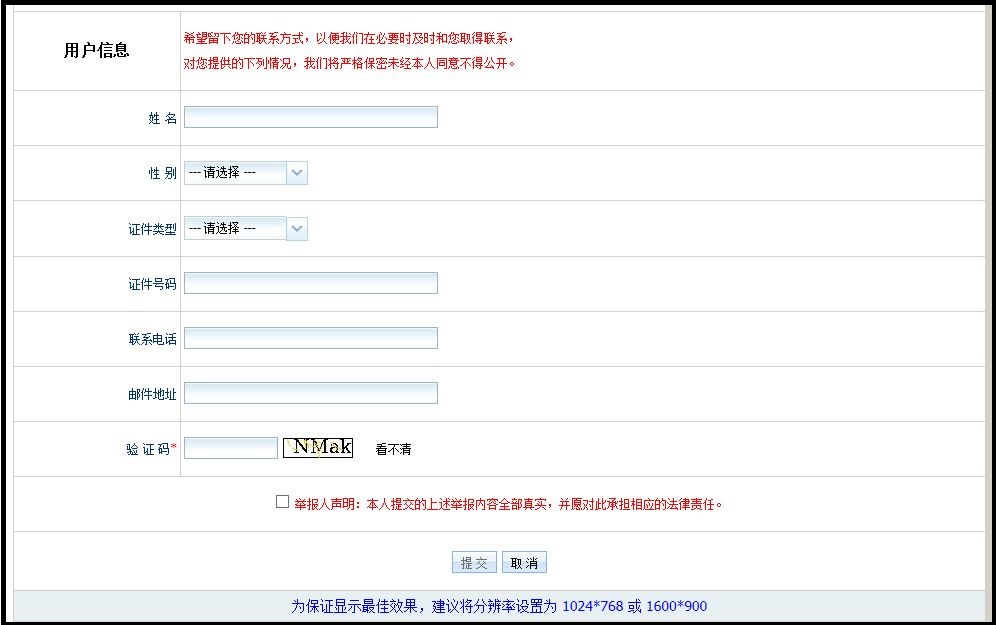Click the 姓名 name input field

(x=310, y=116)
